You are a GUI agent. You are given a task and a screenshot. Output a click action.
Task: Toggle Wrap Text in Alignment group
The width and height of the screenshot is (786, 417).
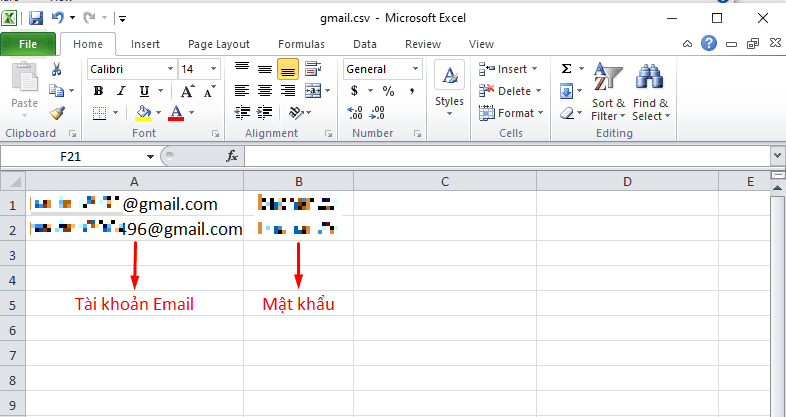coord(313,69)
